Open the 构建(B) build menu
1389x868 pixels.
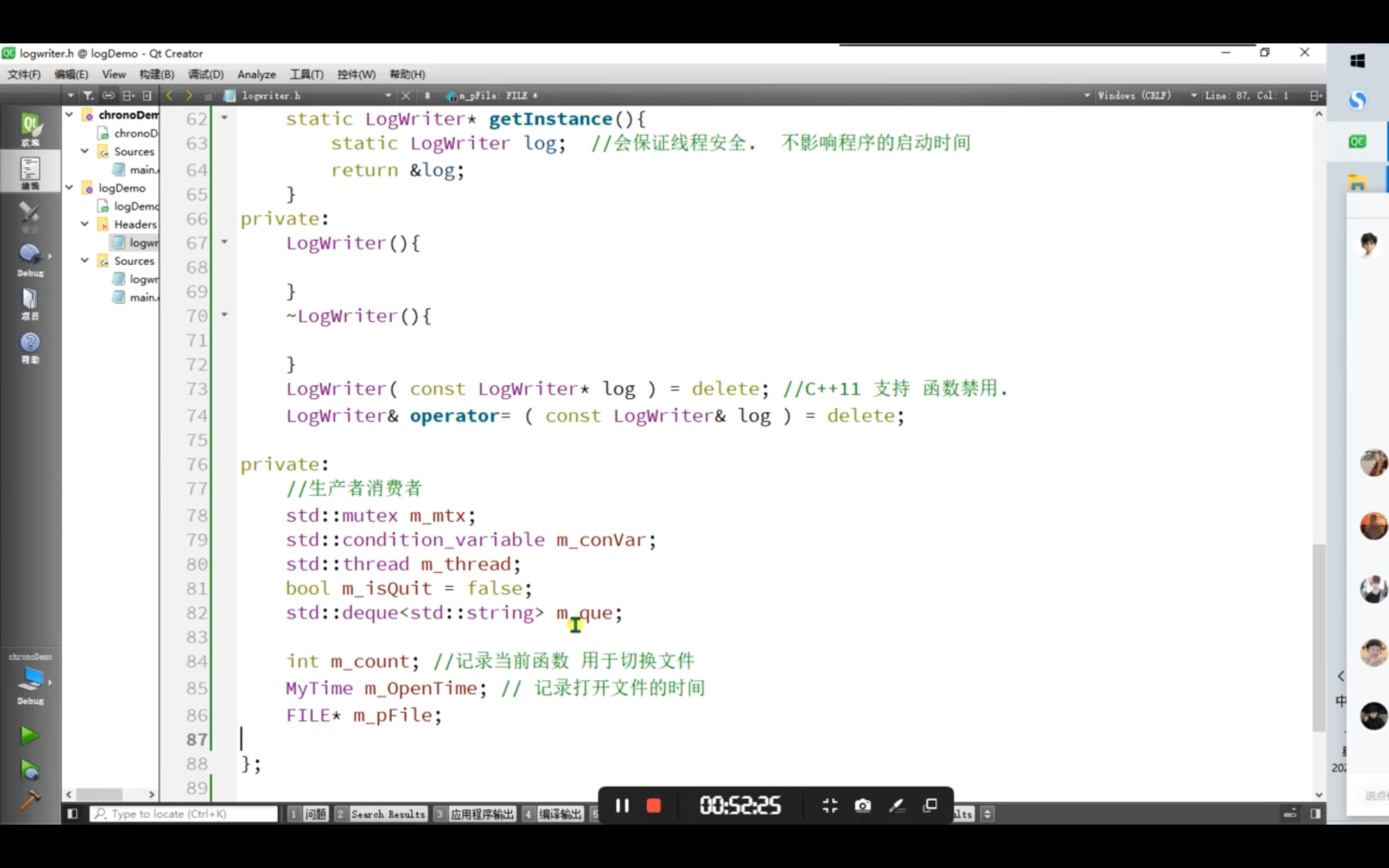pos(156,74)
